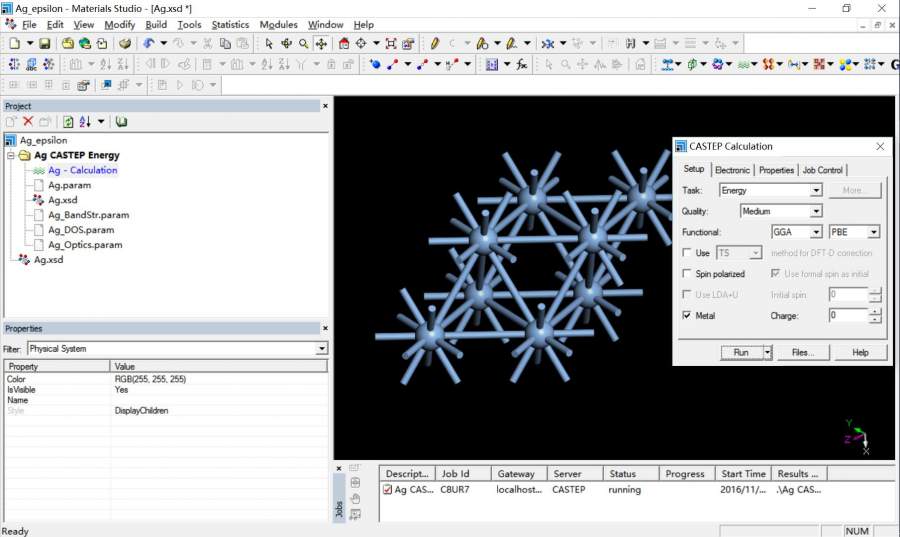Viewport: 900px width, 537px height.
Task: Save the current Ag.xsd document
Action: (45, 44)
